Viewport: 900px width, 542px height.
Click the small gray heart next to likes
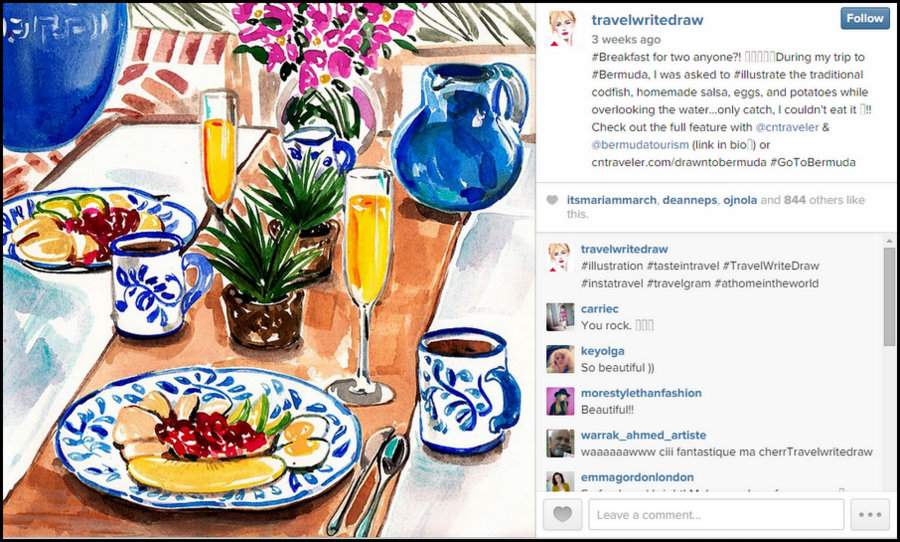pos(552,200)
